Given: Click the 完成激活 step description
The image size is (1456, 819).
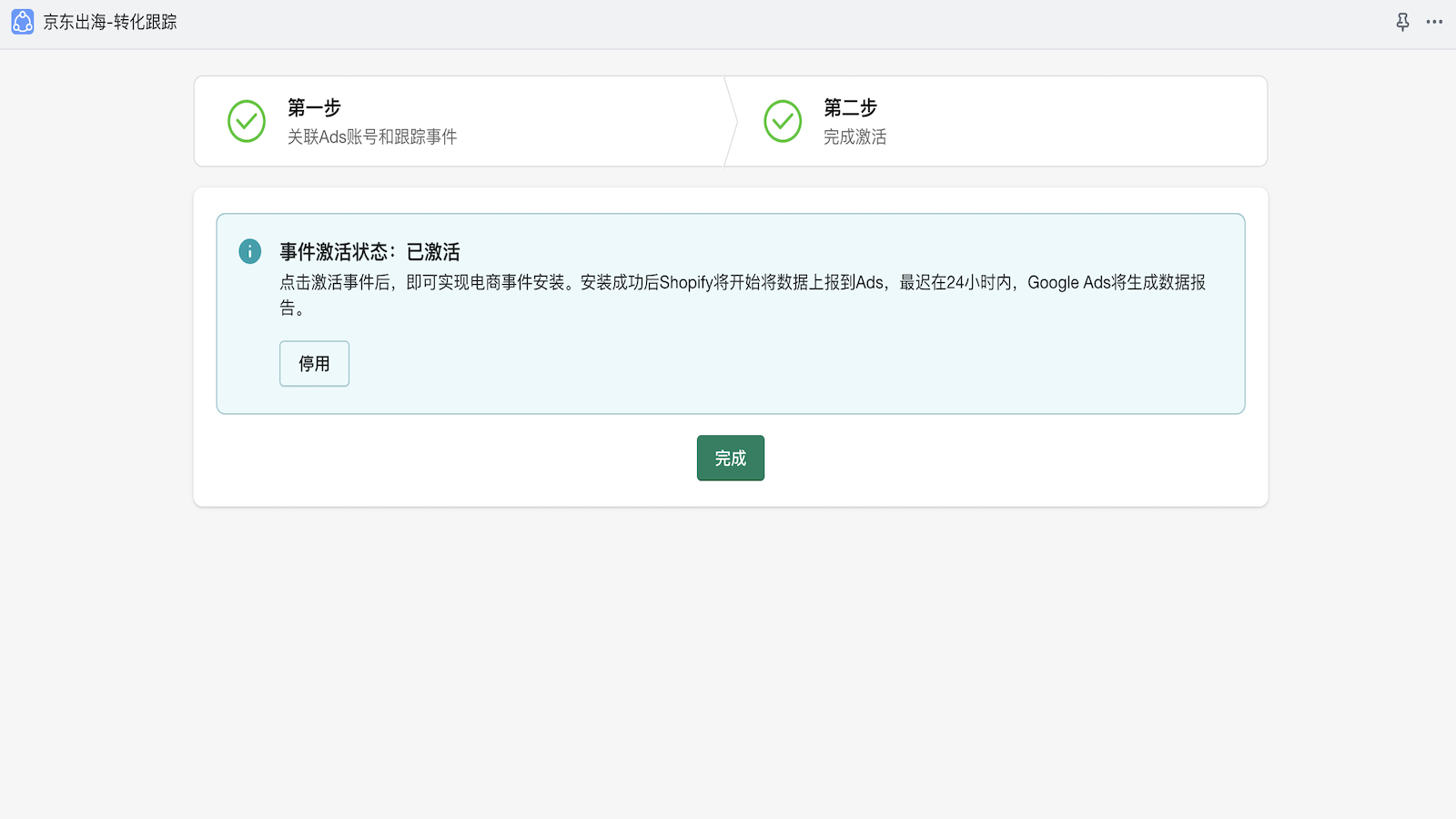Looking at the screenshot, I should (854, 136).
